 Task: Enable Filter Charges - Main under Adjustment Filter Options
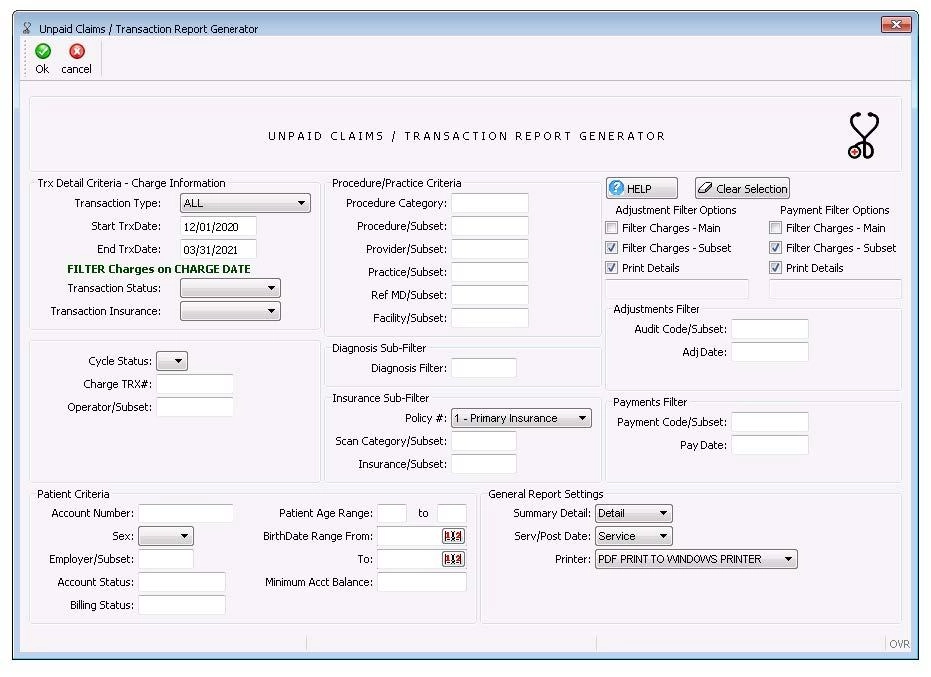click(611, 228)
